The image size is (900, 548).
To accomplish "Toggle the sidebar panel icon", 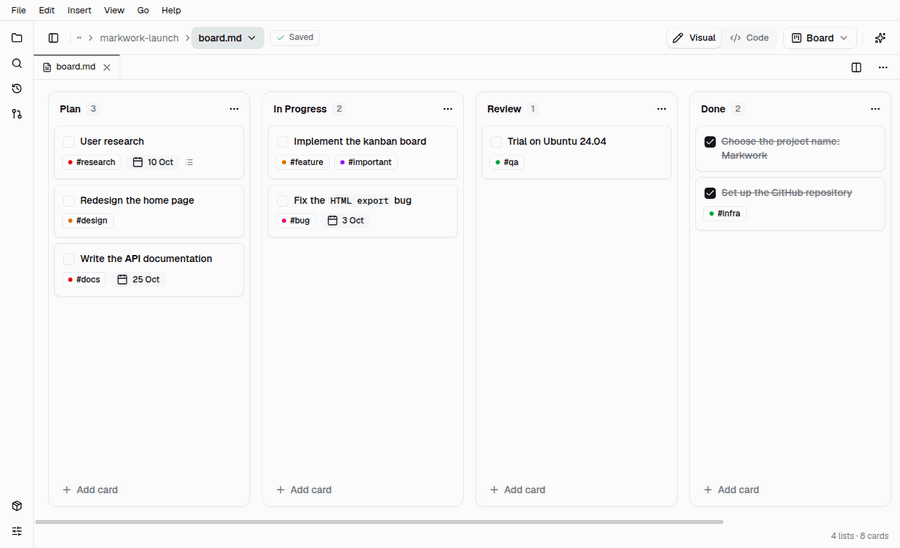I will (53, 38).
